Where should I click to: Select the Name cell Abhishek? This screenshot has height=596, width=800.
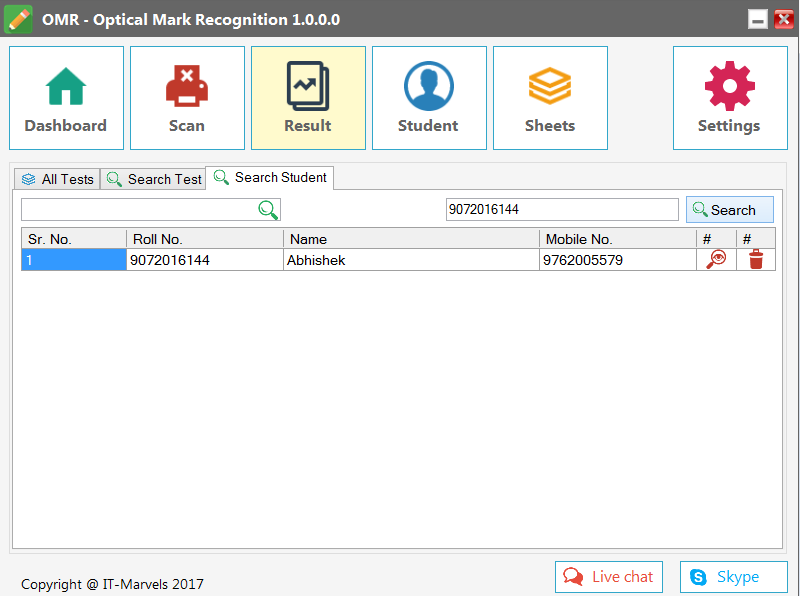411,260
